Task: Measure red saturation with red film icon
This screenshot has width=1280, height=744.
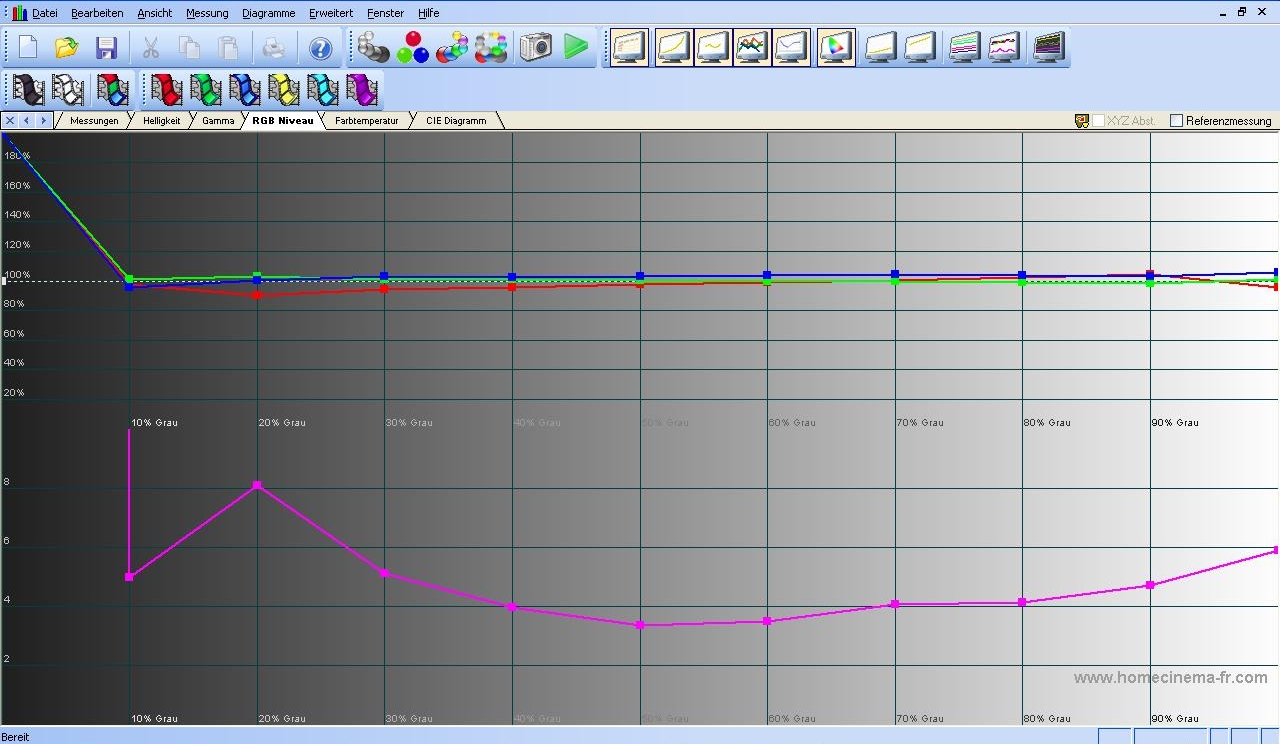Action: coord(166,90)
